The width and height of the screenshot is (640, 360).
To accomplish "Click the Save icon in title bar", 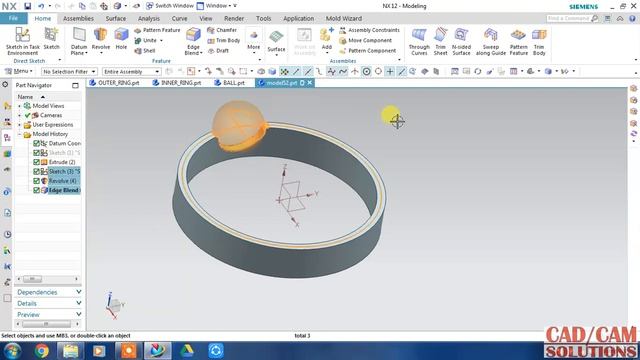I will tap(27, 6).
